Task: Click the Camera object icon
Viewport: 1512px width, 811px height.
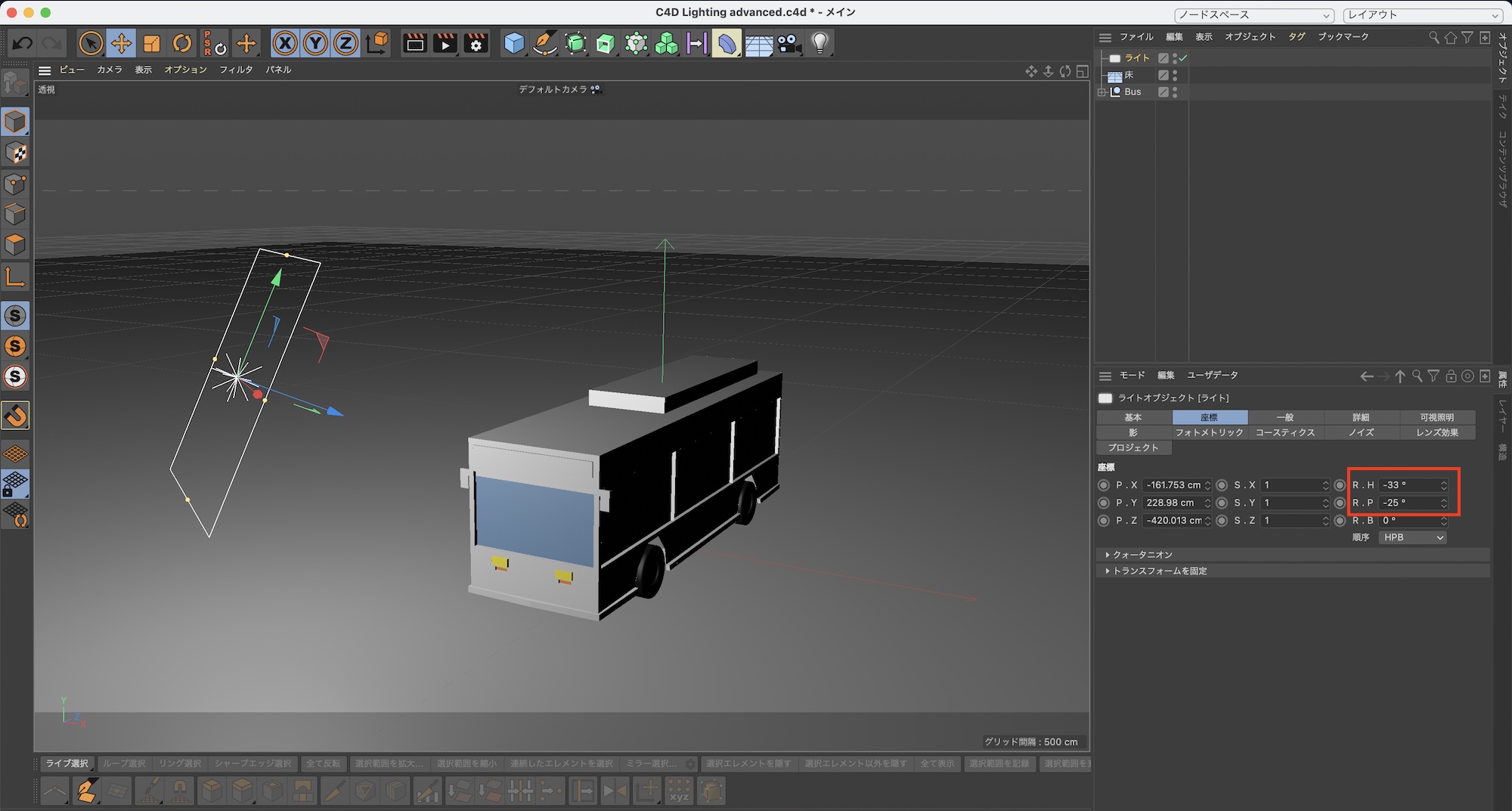Action: [x=789, y=43]
